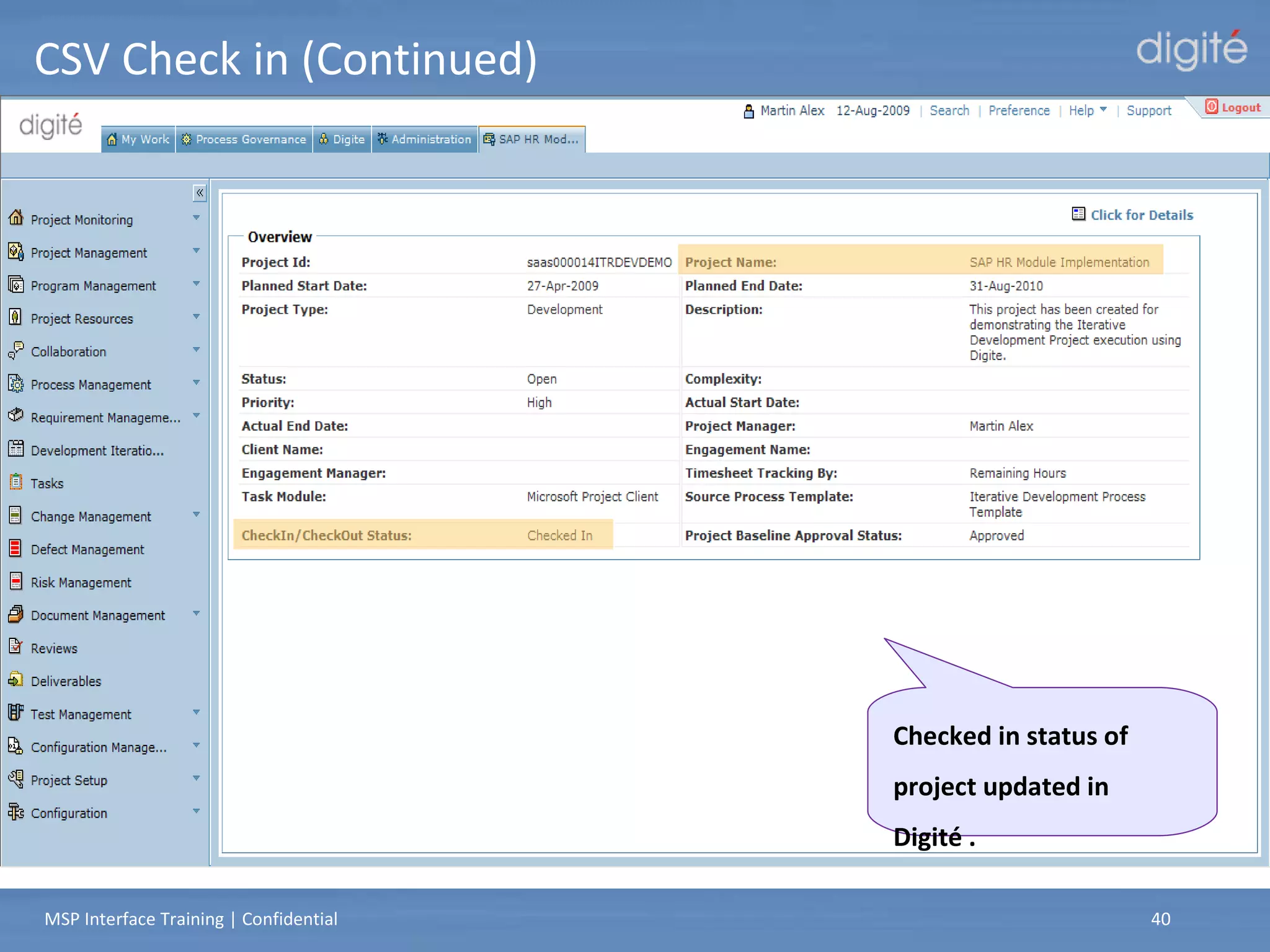
Task: Click the Microsoft Project Client value
Action: pos(592,496)
